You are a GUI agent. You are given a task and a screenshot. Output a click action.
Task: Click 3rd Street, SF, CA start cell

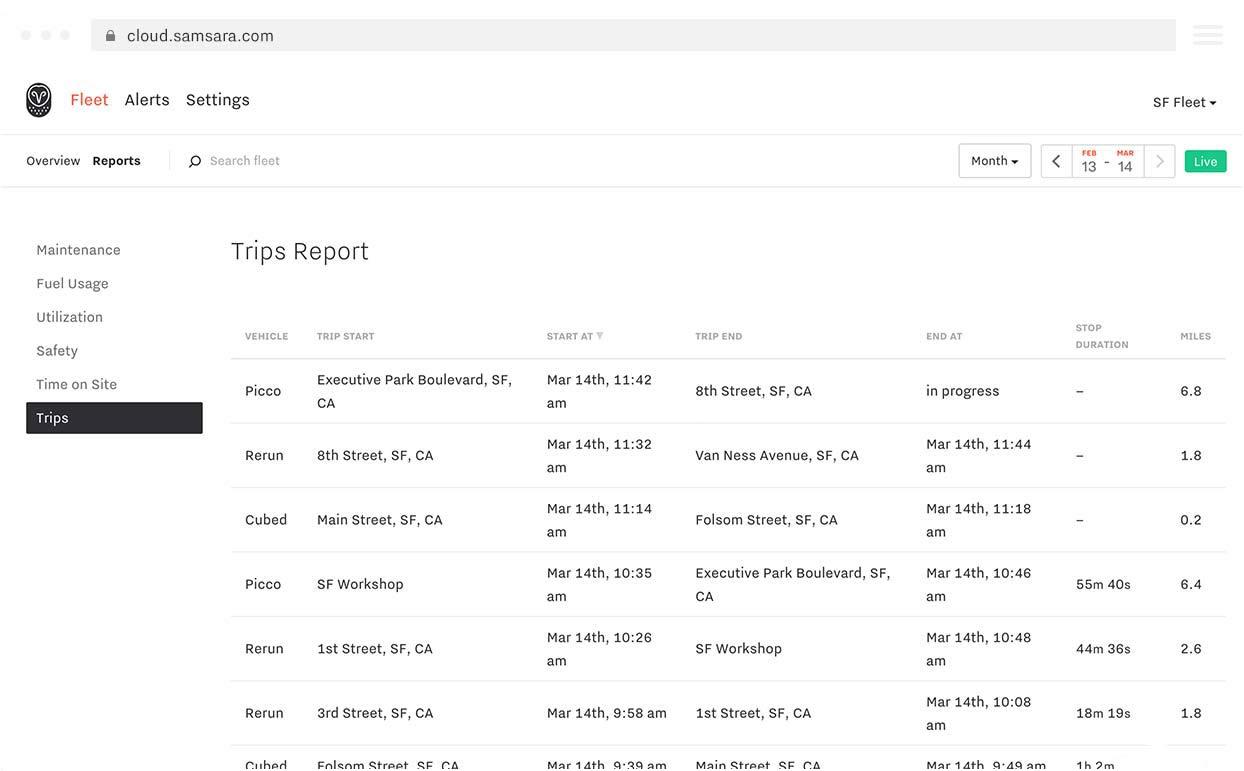(375, 713)
